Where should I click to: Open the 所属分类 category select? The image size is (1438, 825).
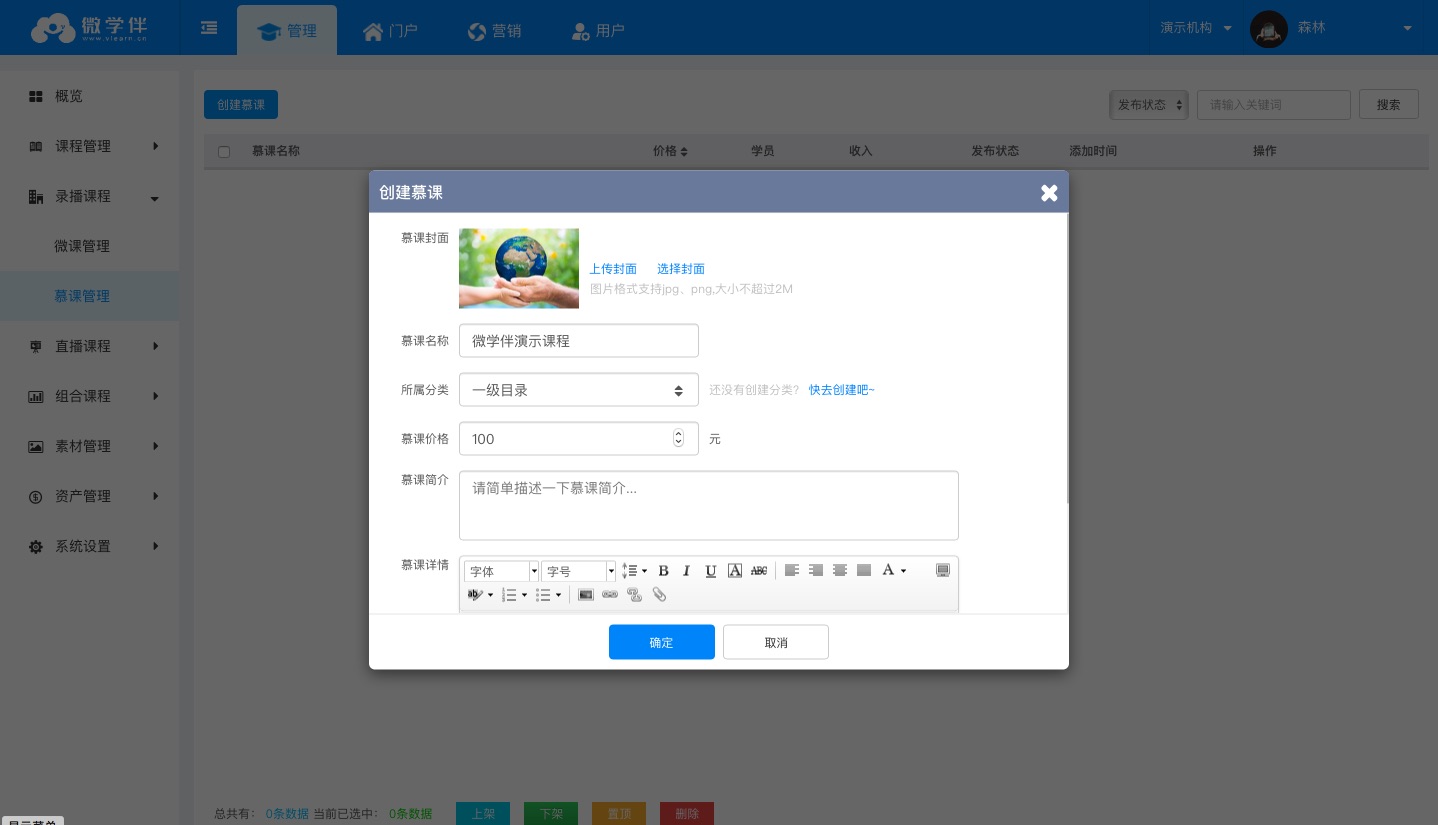click(579, 390)
